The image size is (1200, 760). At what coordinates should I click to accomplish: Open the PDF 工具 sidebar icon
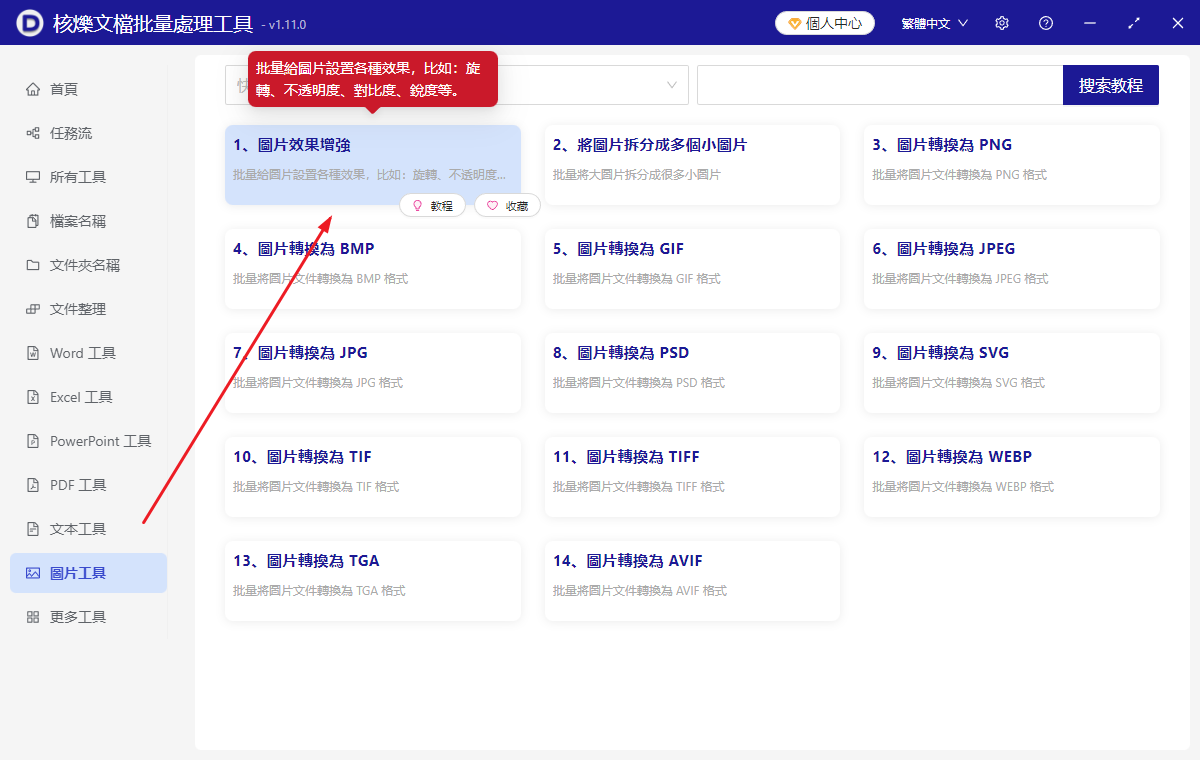pos(34,484)
